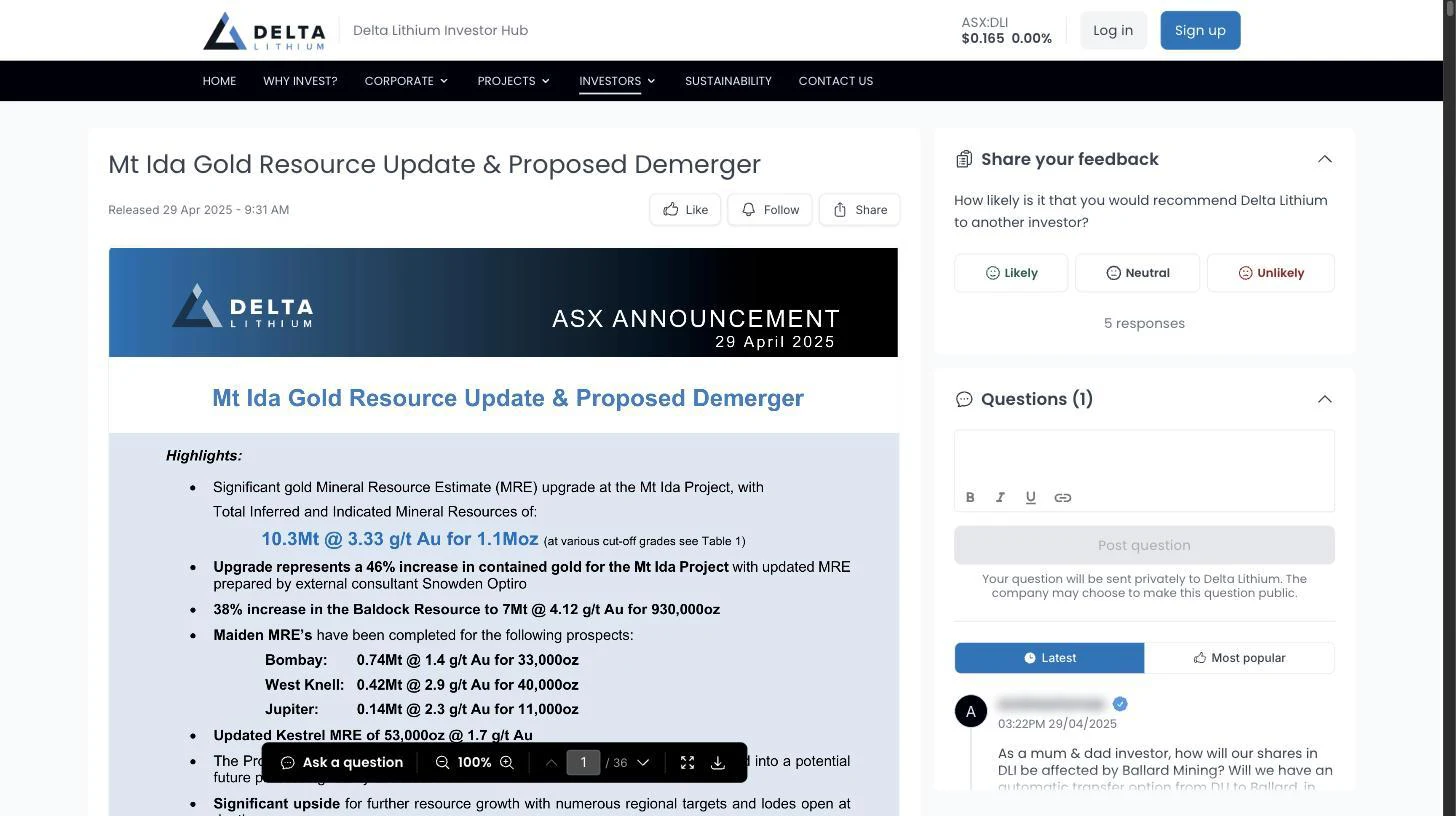The image size is (1456, 816).
Task: Go to previous PDF page
Action: tap(551, 762)
